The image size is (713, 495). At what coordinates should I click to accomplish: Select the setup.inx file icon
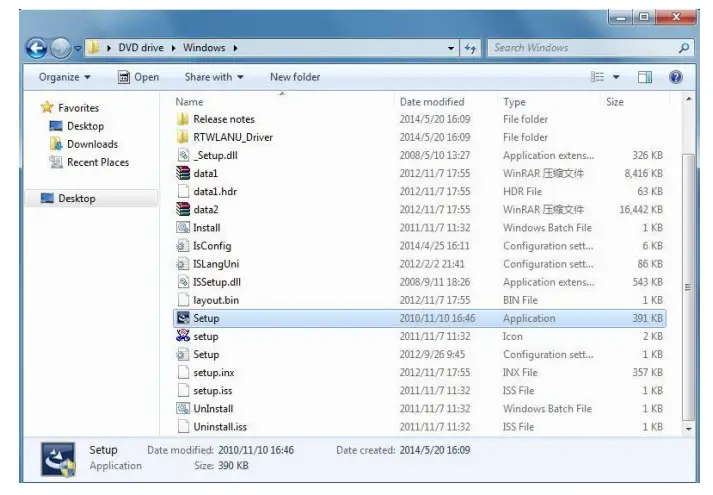(183, 373)
